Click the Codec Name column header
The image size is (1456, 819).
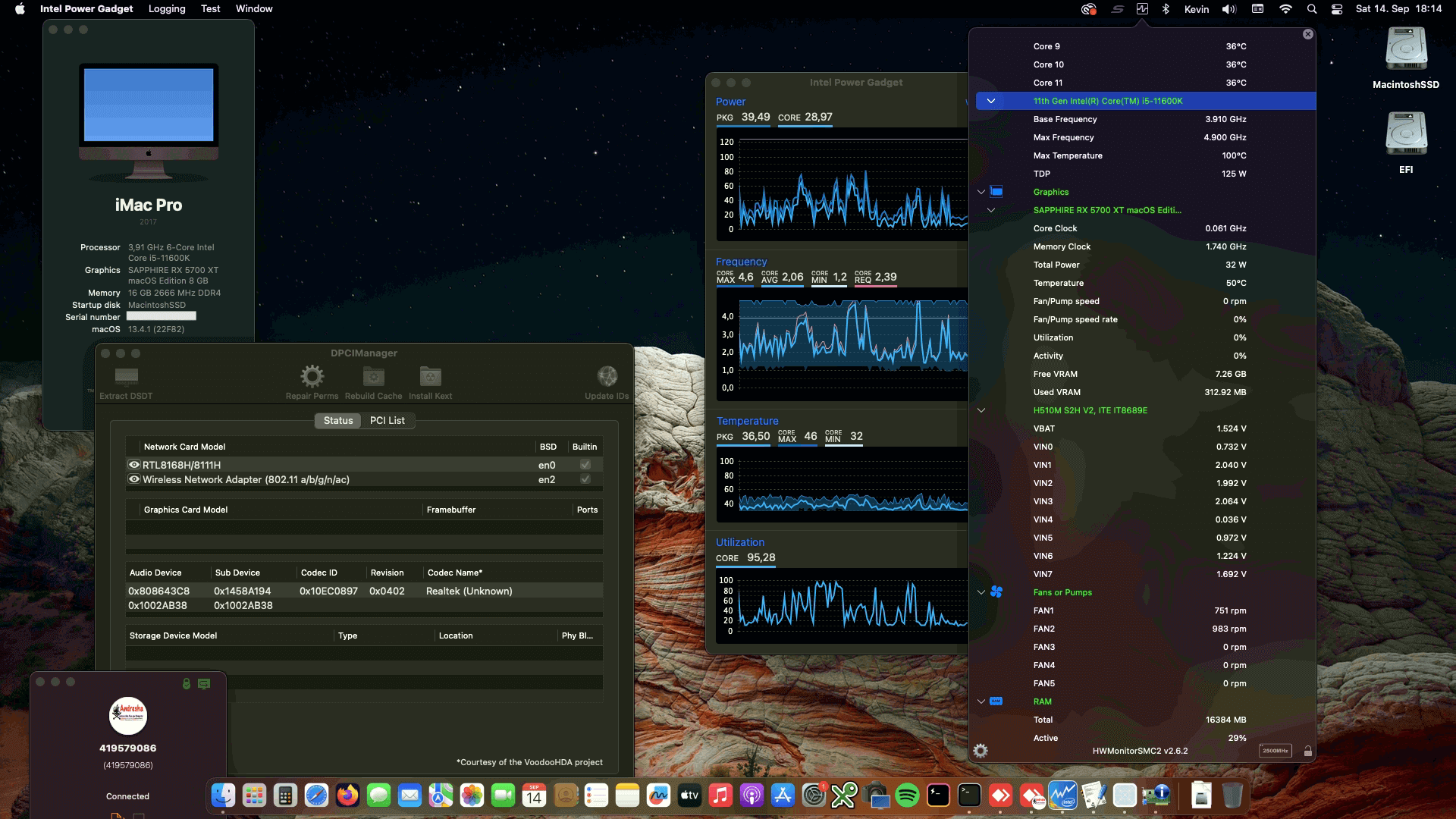coord(513,573)
